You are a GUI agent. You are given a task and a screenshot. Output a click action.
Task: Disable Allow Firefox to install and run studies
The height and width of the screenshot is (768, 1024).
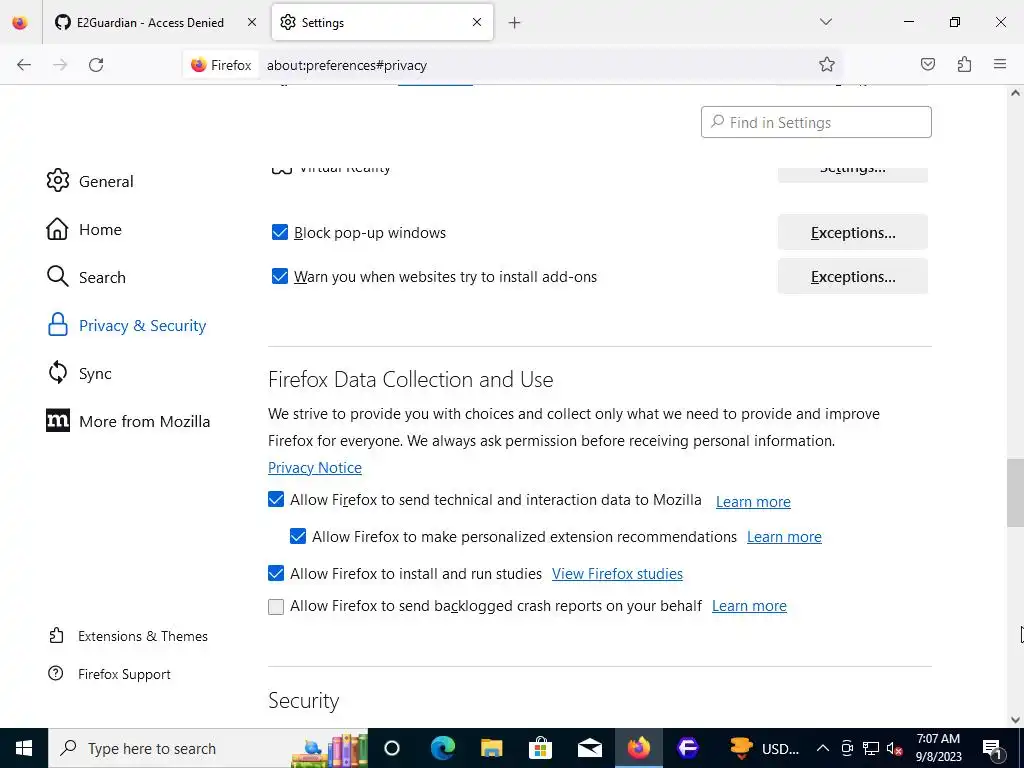click(276, 573)
